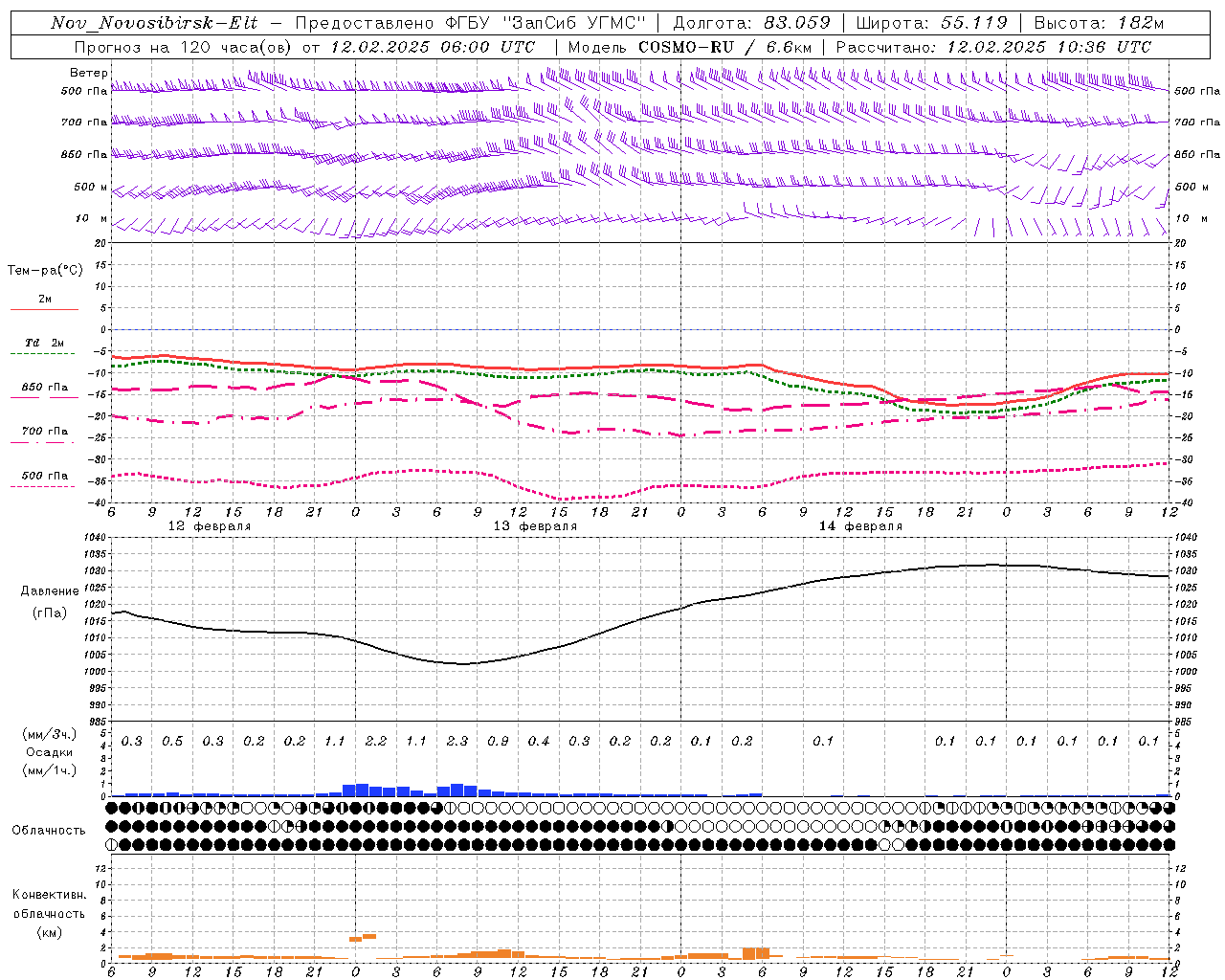Click the station title Nov_Novosibirsk-Elt

click(x=154, y=23)
